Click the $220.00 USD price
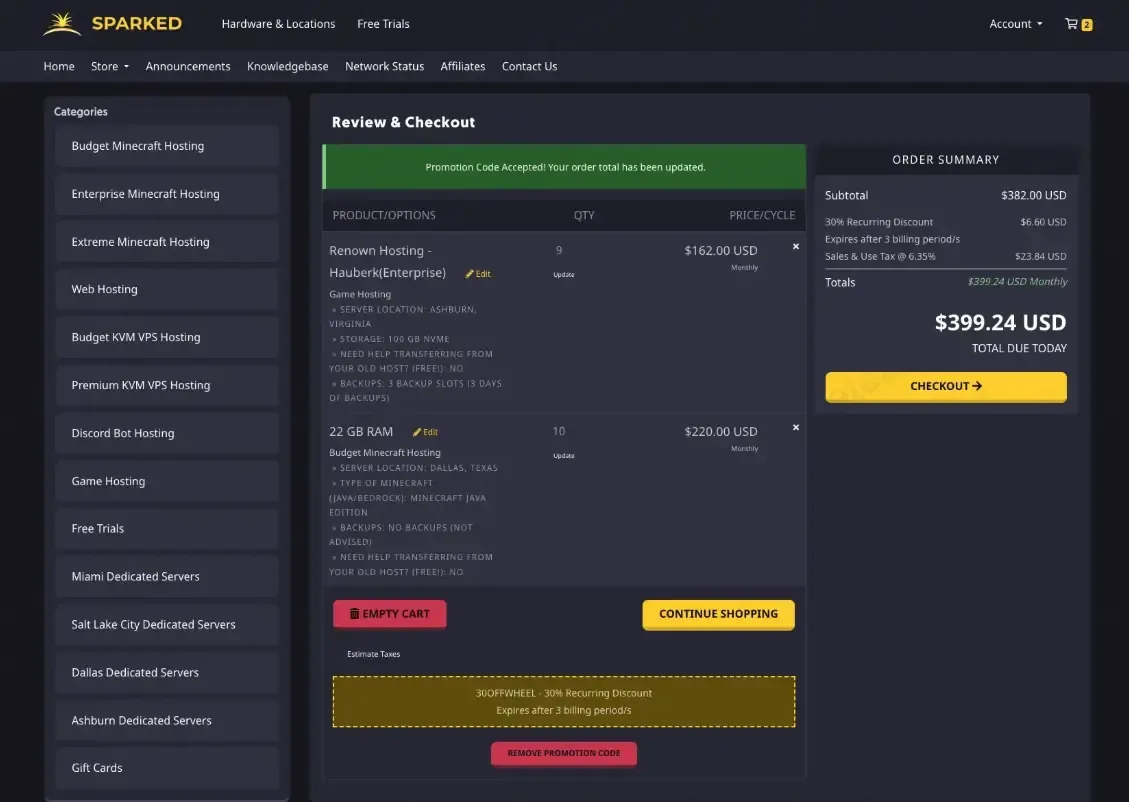The height and width of the screenshot is (802, 1129). (721, 431)
